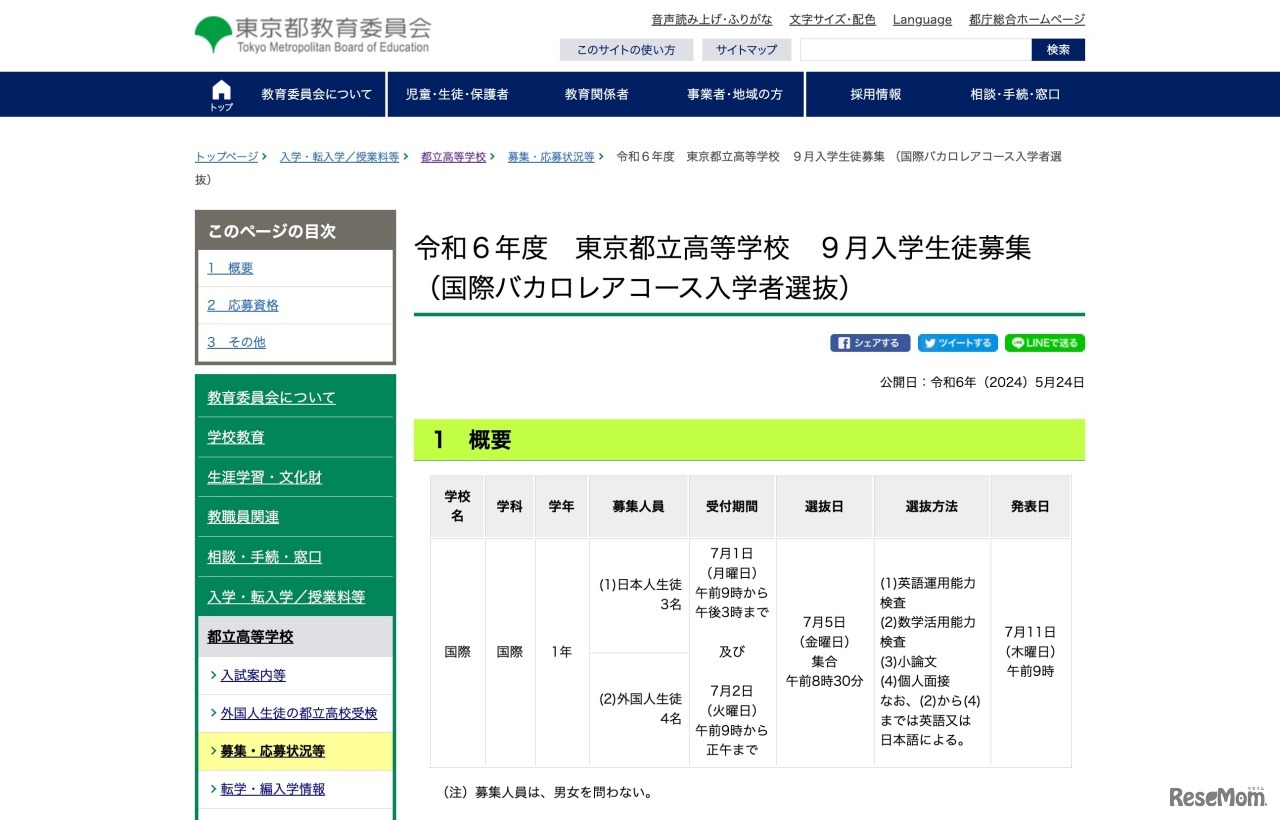The image size is (1280, 820).
Task: Click the home Top icon in navigation bar
Action: coord(221,95)
